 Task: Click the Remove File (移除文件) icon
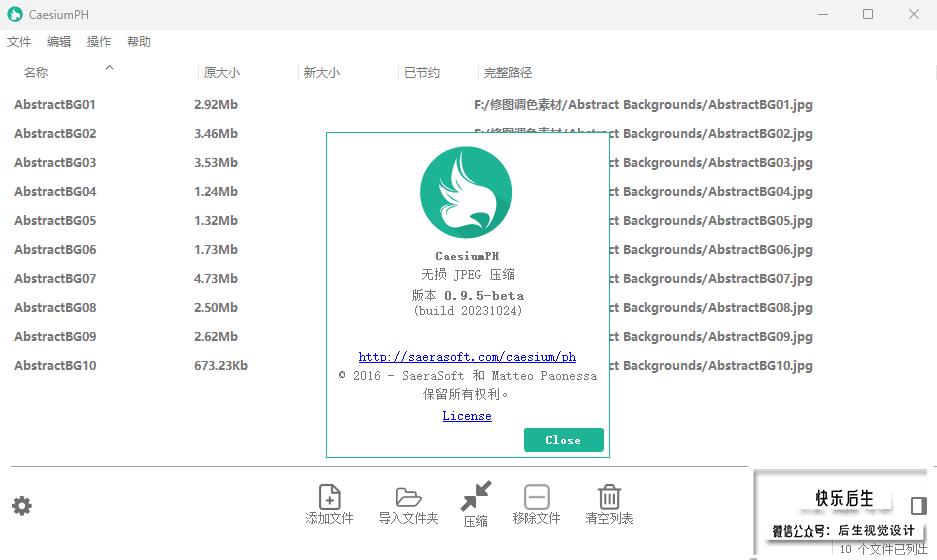click(537, 497)
